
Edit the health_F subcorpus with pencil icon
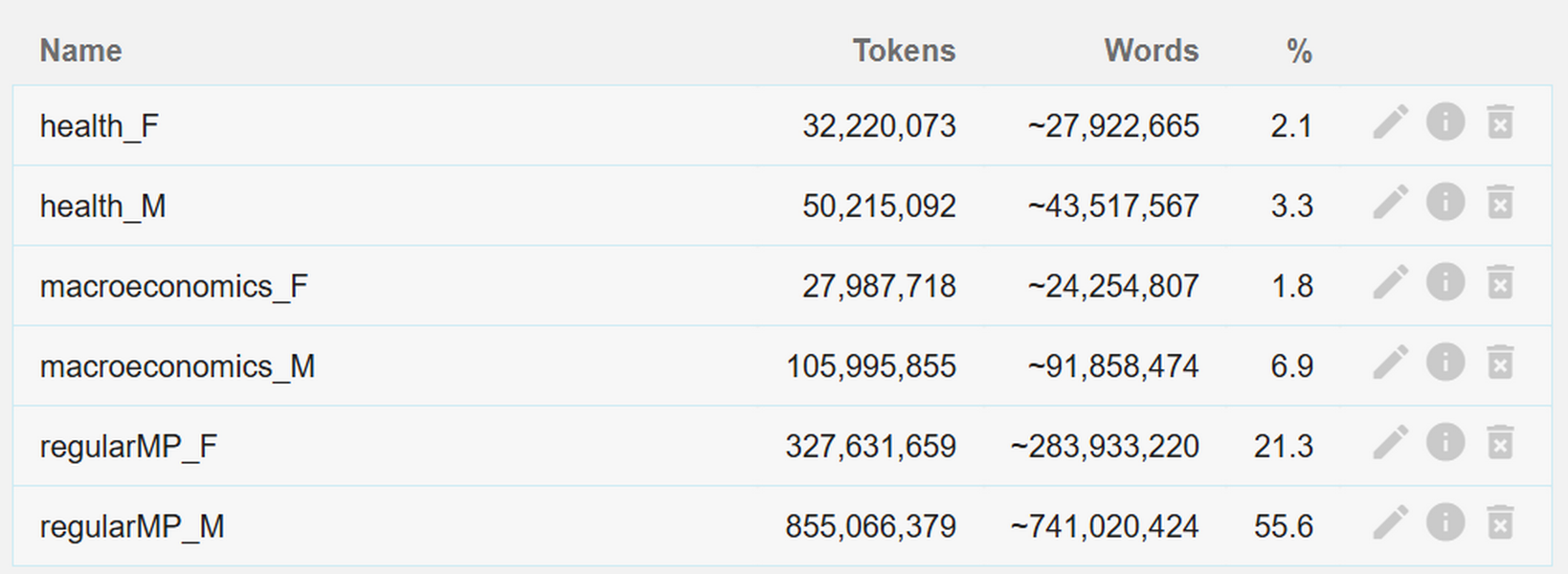pyautogui.click(x=1390, y=122)
